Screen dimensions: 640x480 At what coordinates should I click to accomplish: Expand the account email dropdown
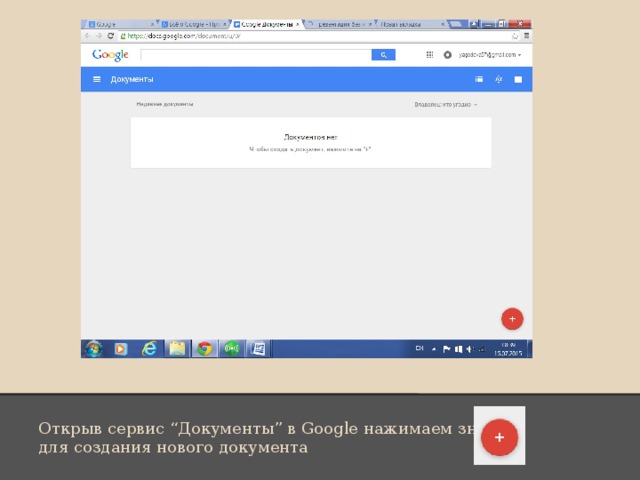[x=490, y=55]
